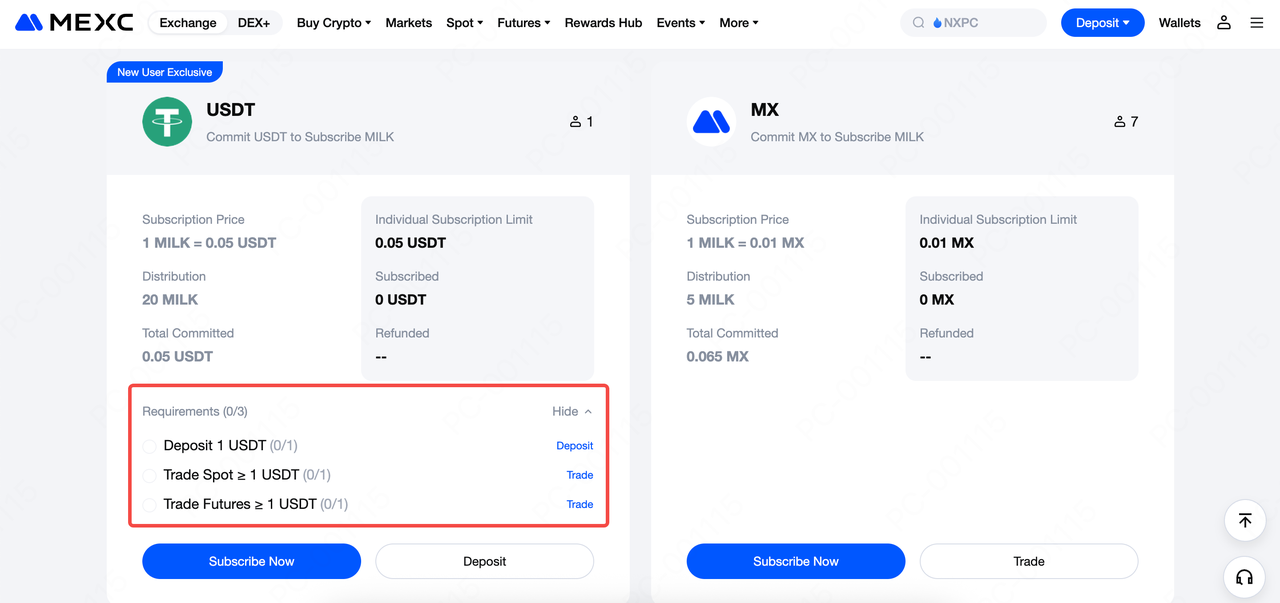Open the Rewards Hub menu item
The width and height of the screenshot is (1280, 603).
[604, 23]
